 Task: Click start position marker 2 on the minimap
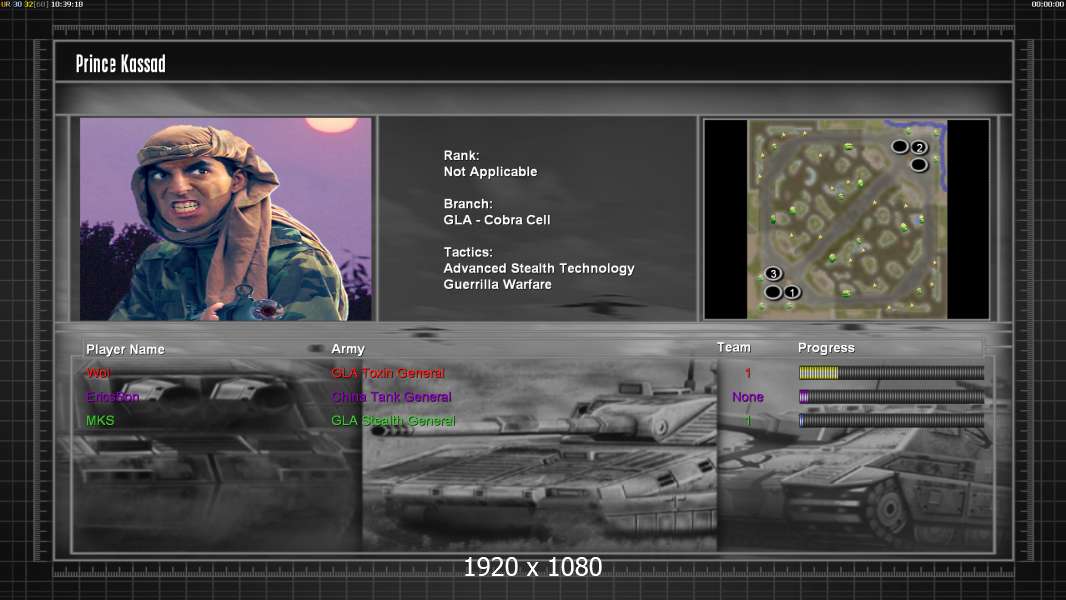point(919,147)
